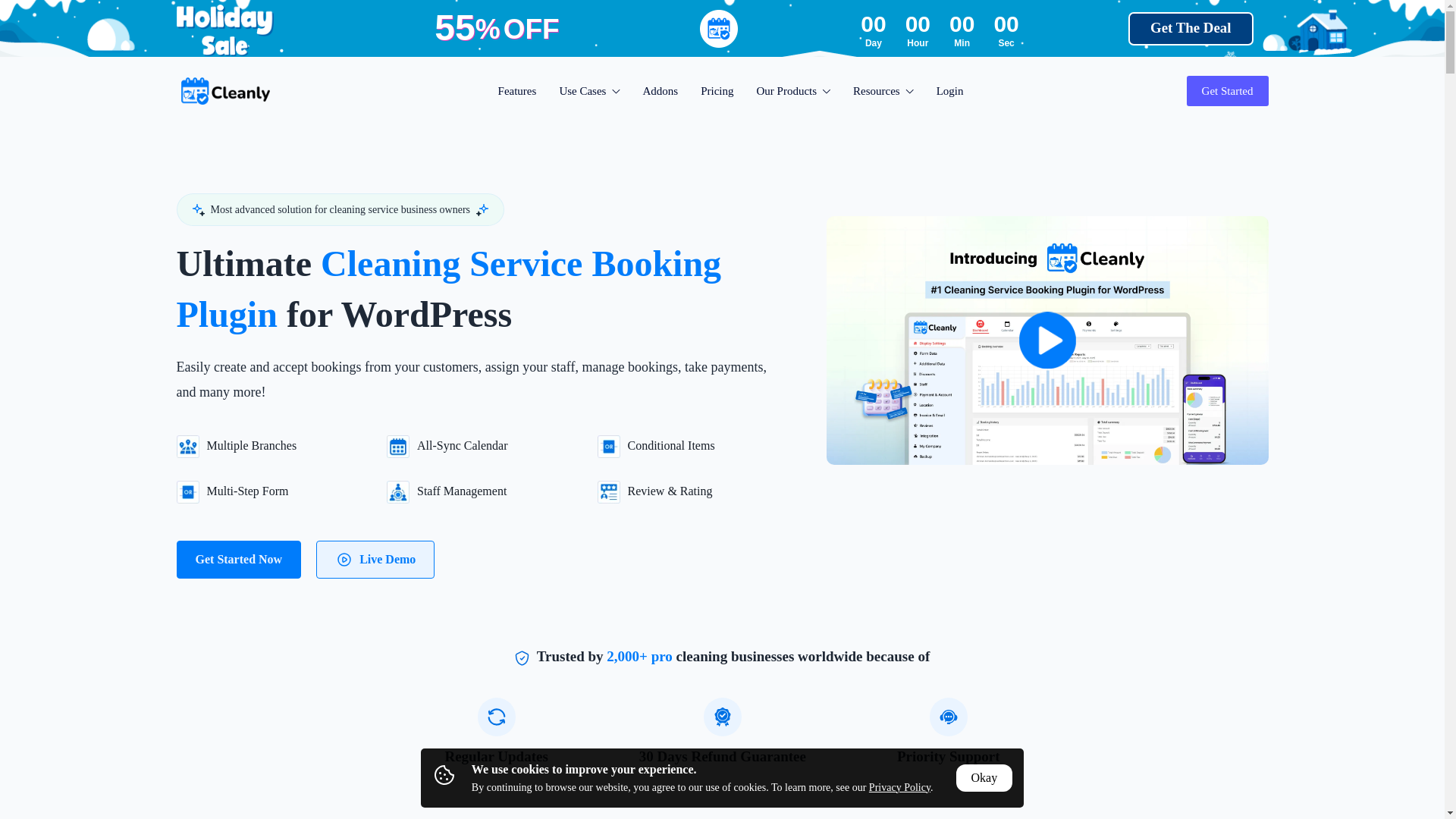Viewport: 1456px width, 819px height.
Task: Click the Get The Deal button
Action: (1191, 29)
